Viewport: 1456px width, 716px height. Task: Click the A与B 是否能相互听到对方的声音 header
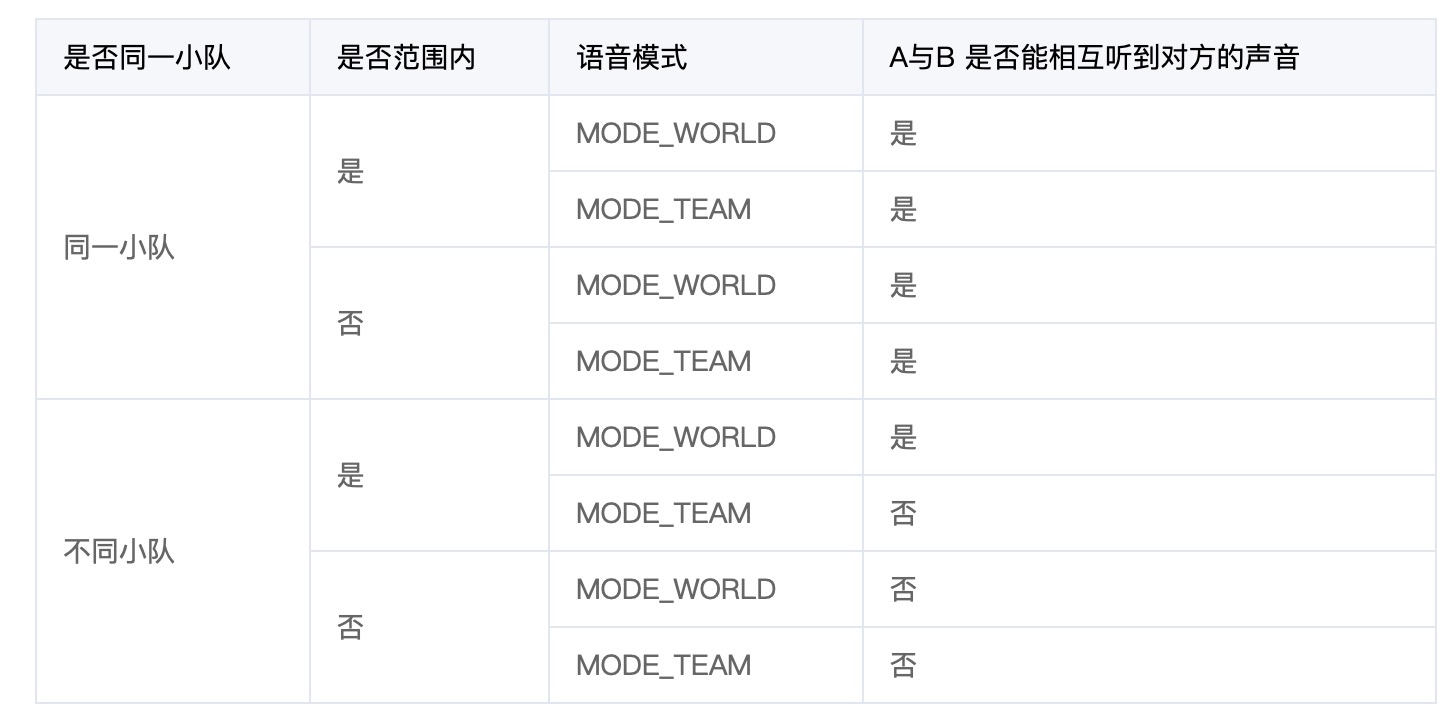click(1093, 58)
